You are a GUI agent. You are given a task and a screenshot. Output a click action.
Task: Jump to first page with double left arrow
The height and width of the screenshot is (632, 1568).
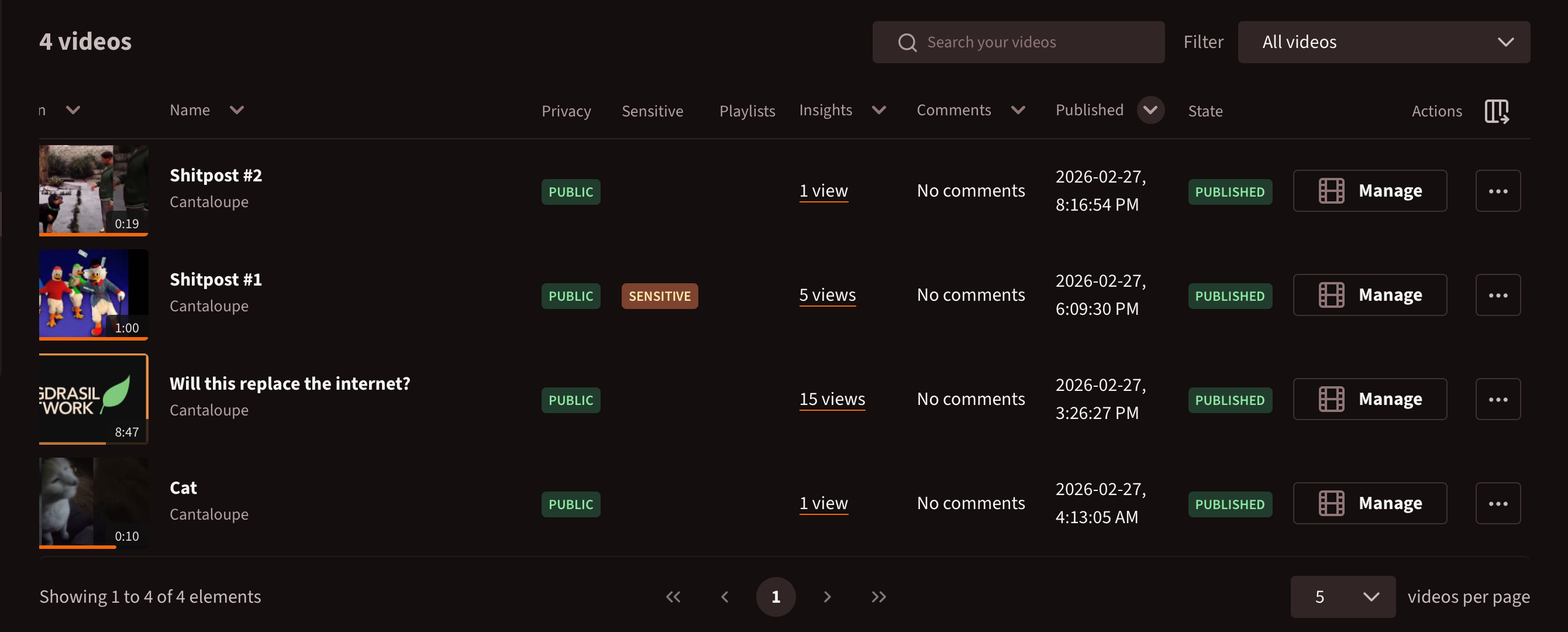[x=673, y=597]
